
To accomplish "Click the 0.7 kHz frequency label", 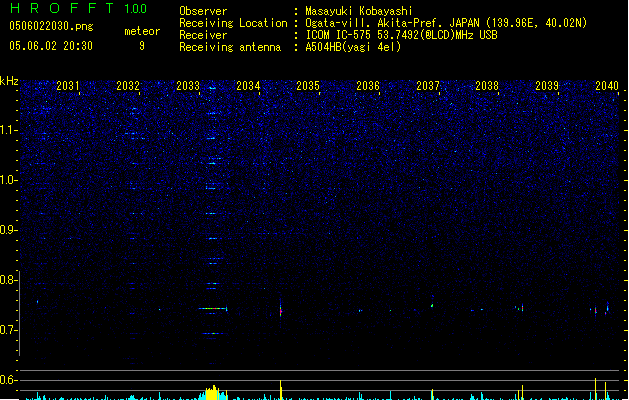I will tap(8, 330).
